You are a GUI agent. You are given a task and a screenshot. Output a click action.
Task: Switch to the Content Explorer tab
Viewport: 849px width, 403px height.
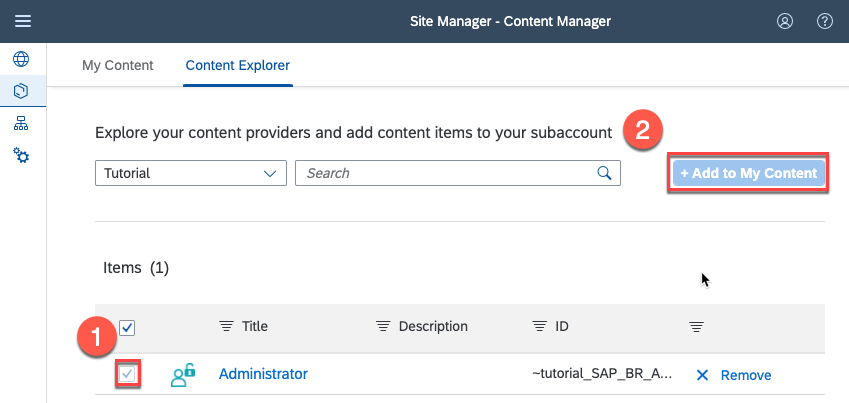coord(238,66)
